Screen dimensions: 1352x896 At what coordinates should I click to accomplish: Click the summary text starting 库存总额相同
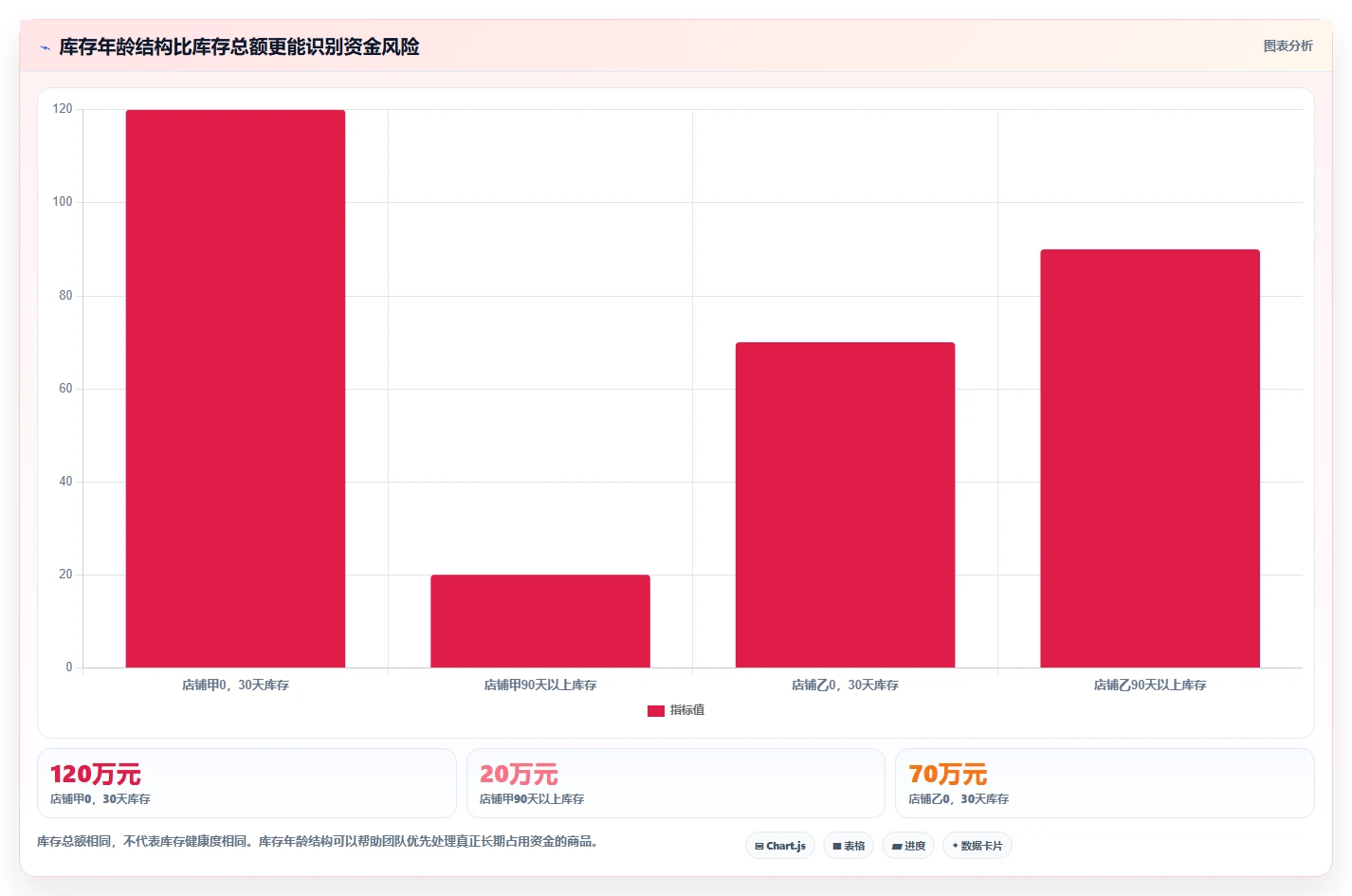click(x=318, y=841)
